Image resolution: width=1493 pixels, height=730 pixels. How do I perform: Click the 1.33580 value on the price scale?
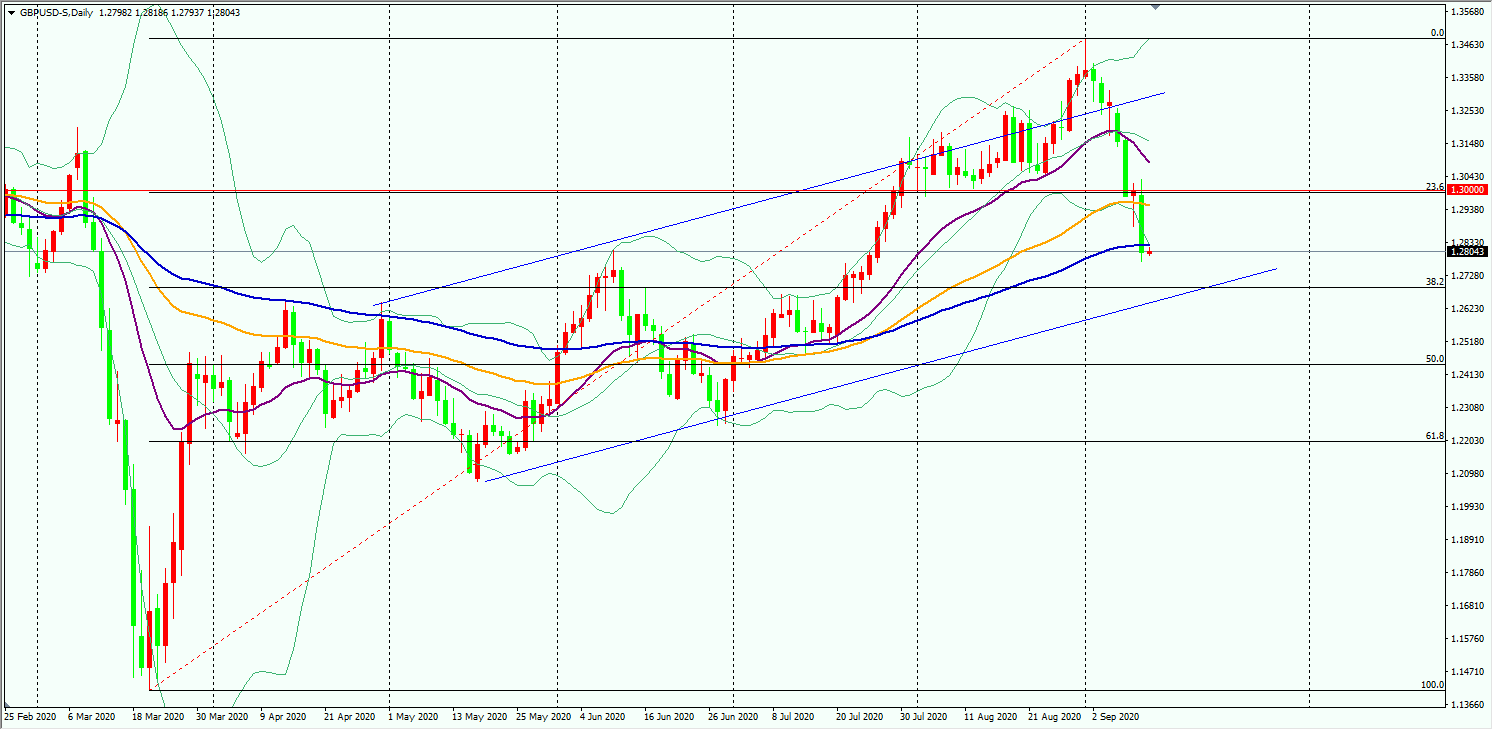coord(1466,78)
